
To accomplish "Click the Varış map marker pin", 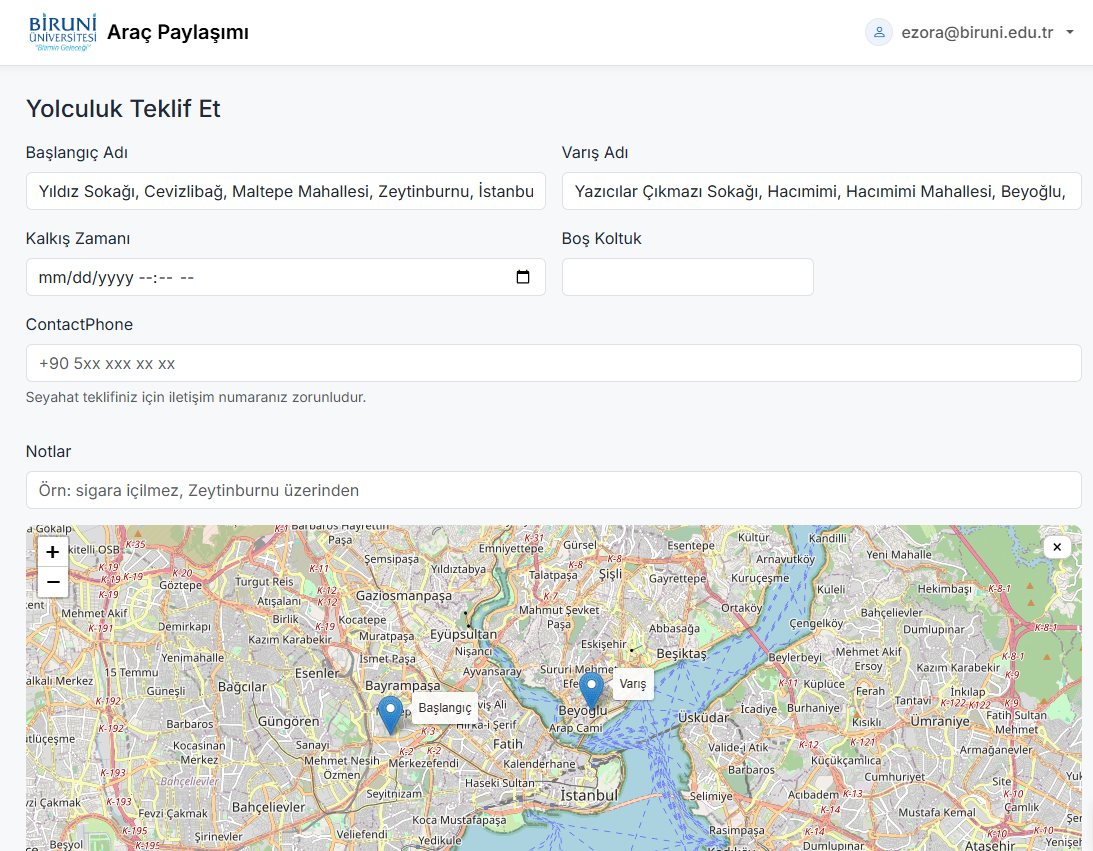I will point(591,691).
